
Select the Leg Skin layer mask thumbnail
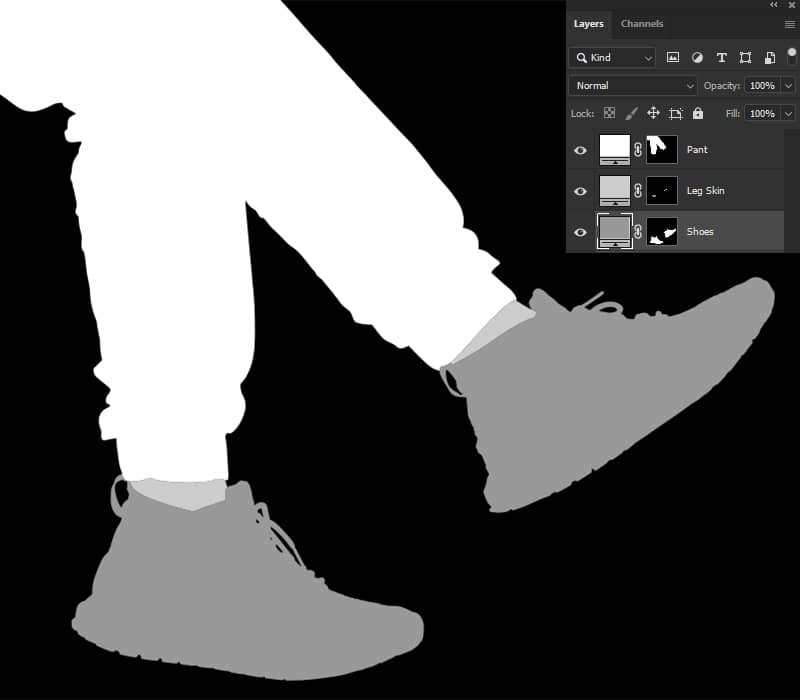coord(662,191)
